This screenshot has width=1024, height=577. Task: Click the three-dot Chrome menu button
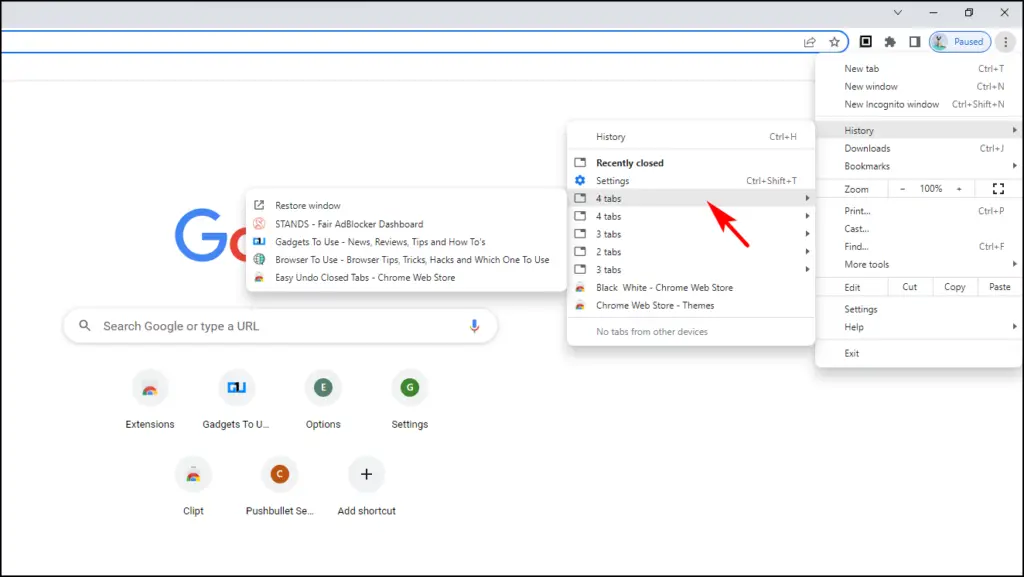[x=1006, y=42]
